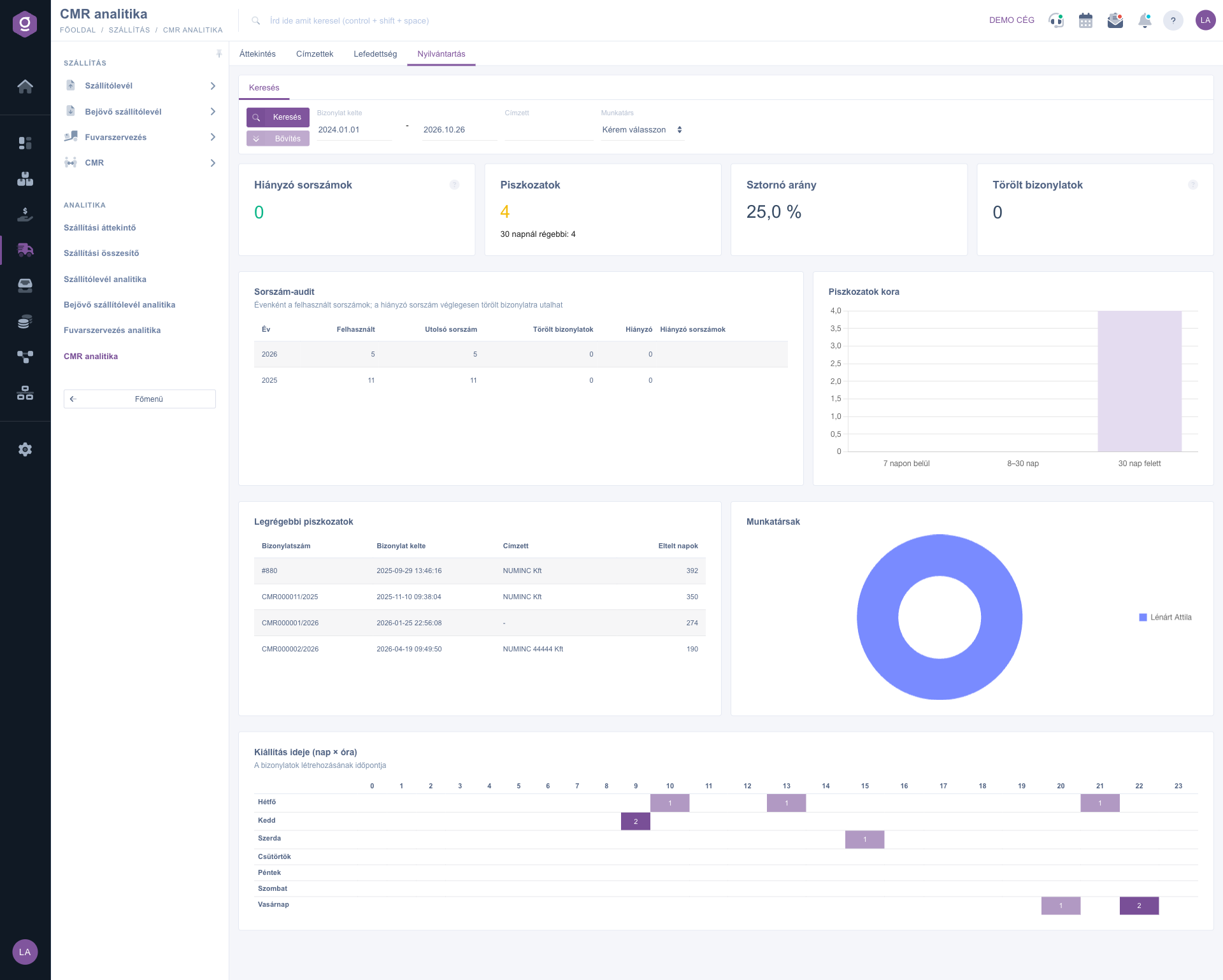
Task: Click the Bizonylat kelte start date field
Action: pyautogui.click(x=354, y=130)
